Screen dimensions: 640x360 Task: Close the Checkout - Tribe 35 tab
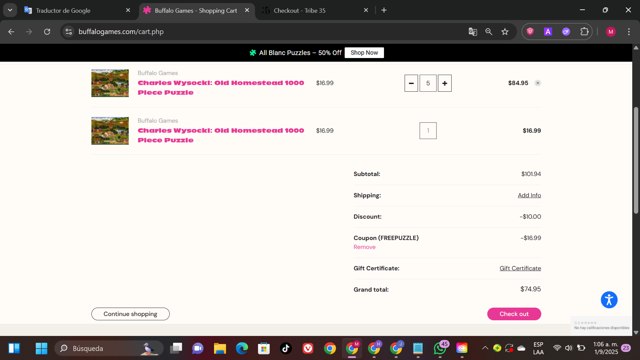366,10
